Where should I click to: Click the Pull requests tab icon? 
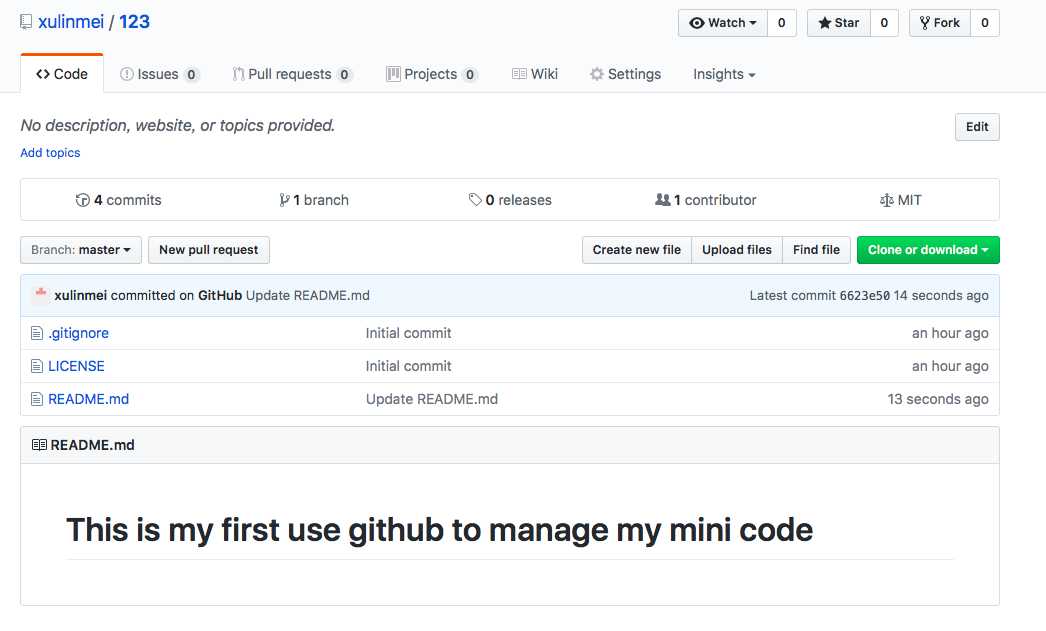237,74
